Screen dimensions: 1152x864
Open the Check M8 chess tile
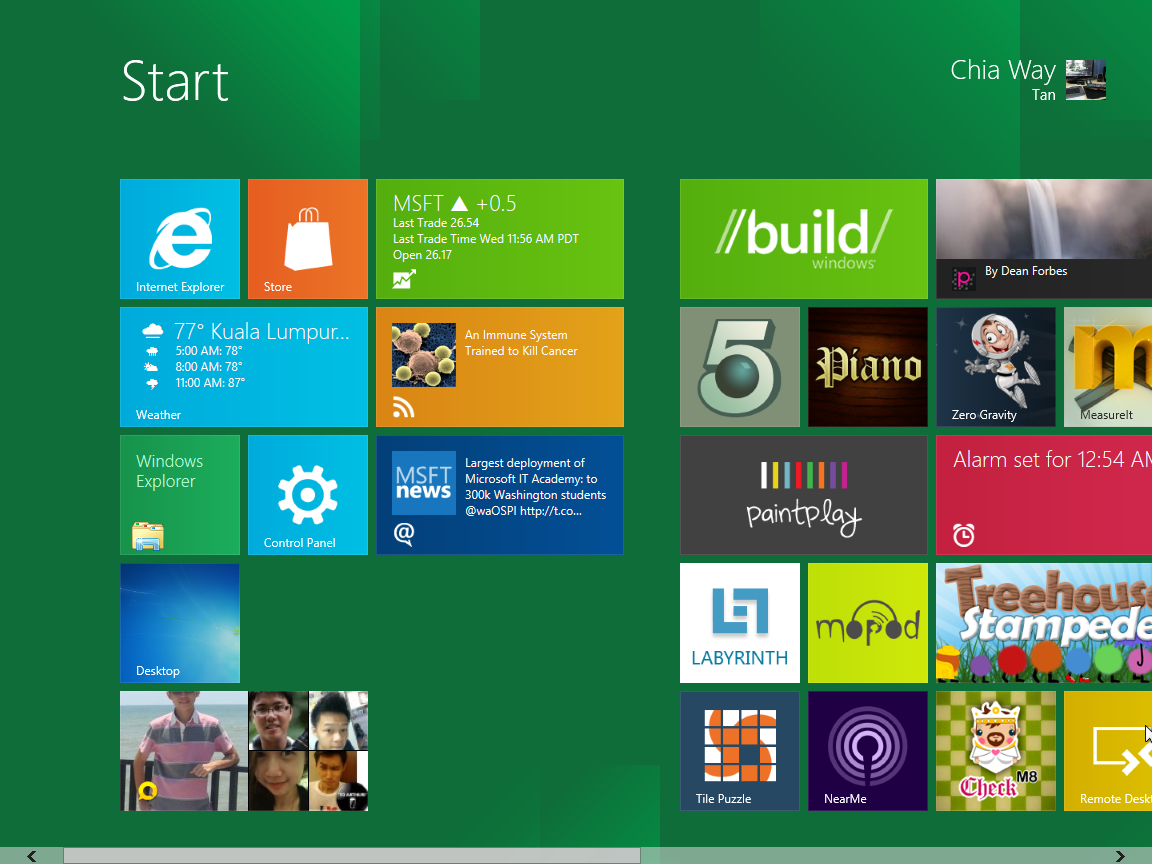click(x=996, y=751)
